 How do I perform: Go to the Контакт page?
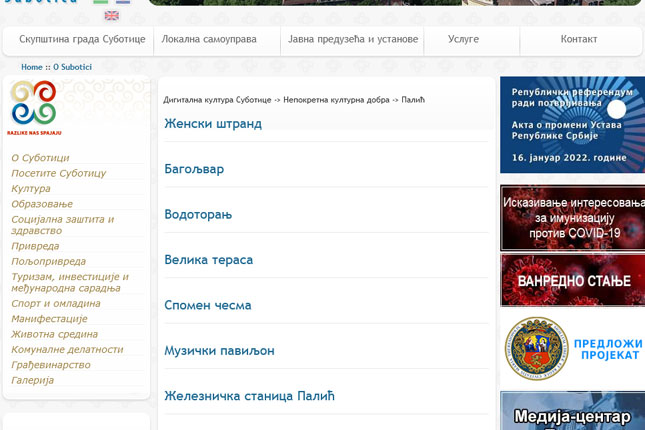click(x=579, y=40)
